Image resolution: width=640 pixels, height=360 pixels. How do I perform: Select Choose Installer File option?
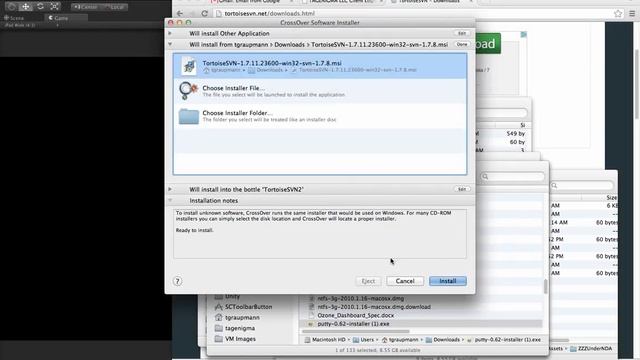[320, 91]
